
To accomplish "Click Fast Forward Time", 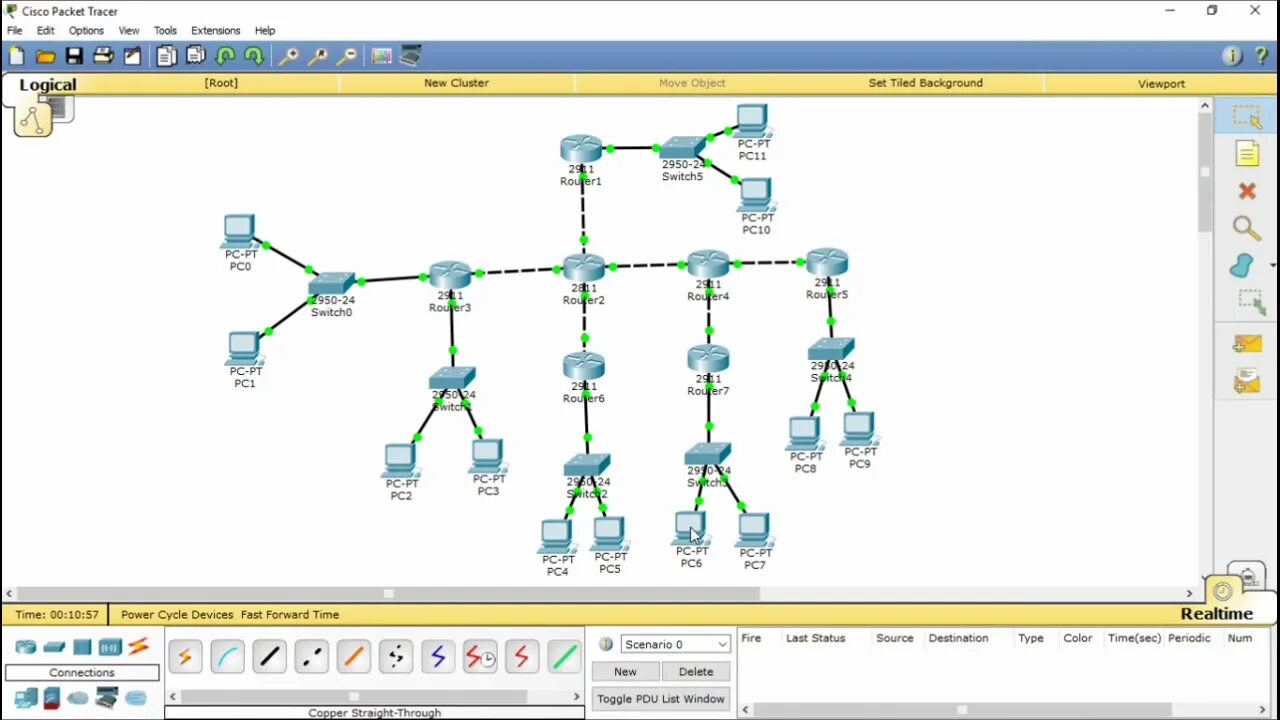I will pyautogui.click(x=290, y=615).
